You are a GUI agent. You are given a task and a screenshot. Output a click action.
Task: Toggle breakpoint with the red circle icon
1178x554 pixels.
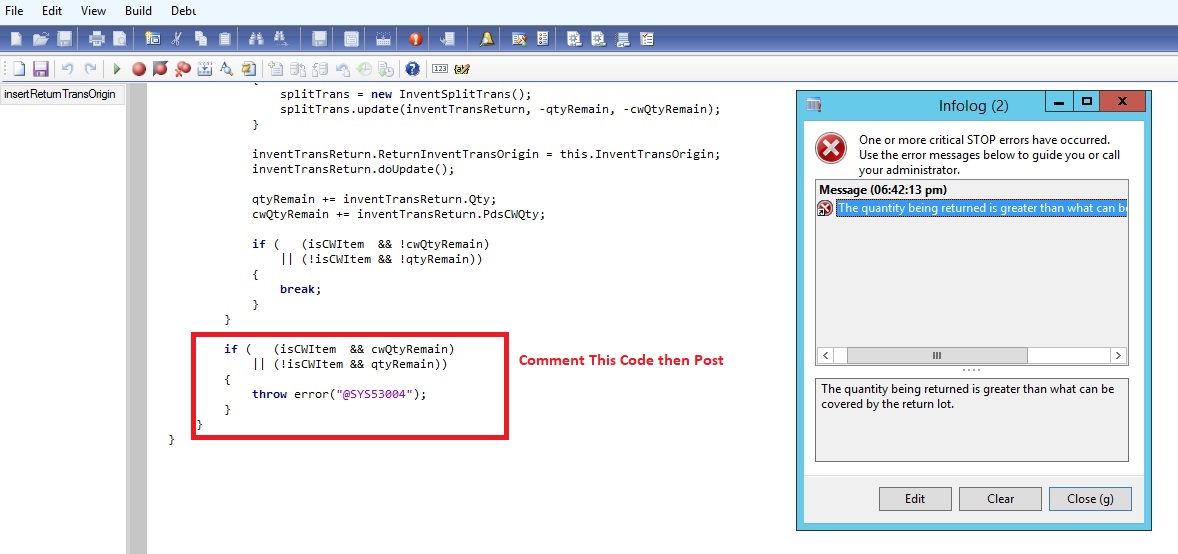pyautogui.click(x=139, y=69)
